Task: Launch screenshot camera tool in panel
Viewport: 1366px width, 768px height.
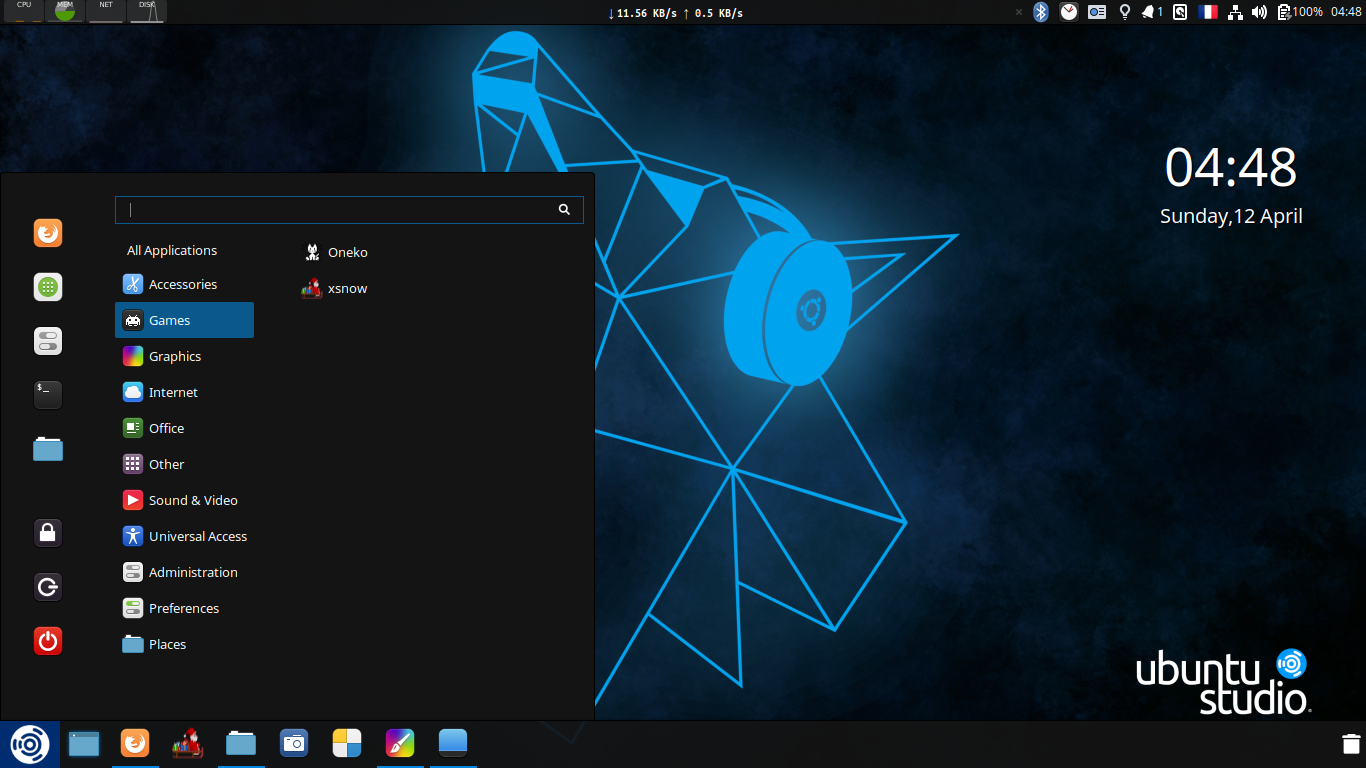Action: click(294, 743)
